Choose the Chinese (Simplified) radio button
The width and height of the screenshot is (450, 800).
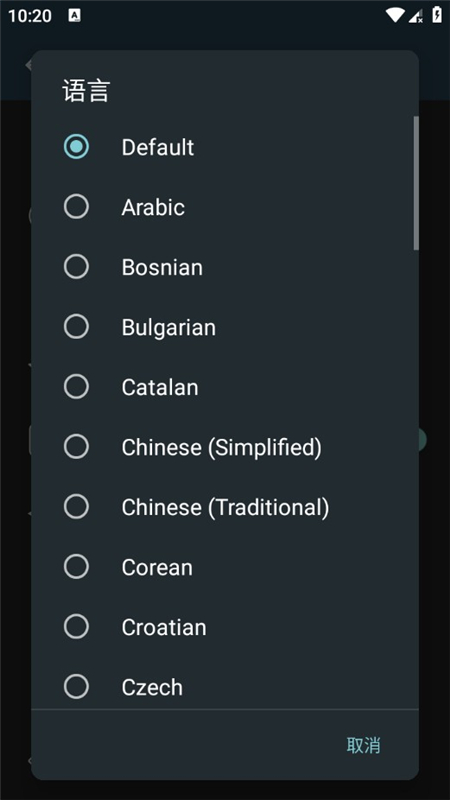coord(76,446)
